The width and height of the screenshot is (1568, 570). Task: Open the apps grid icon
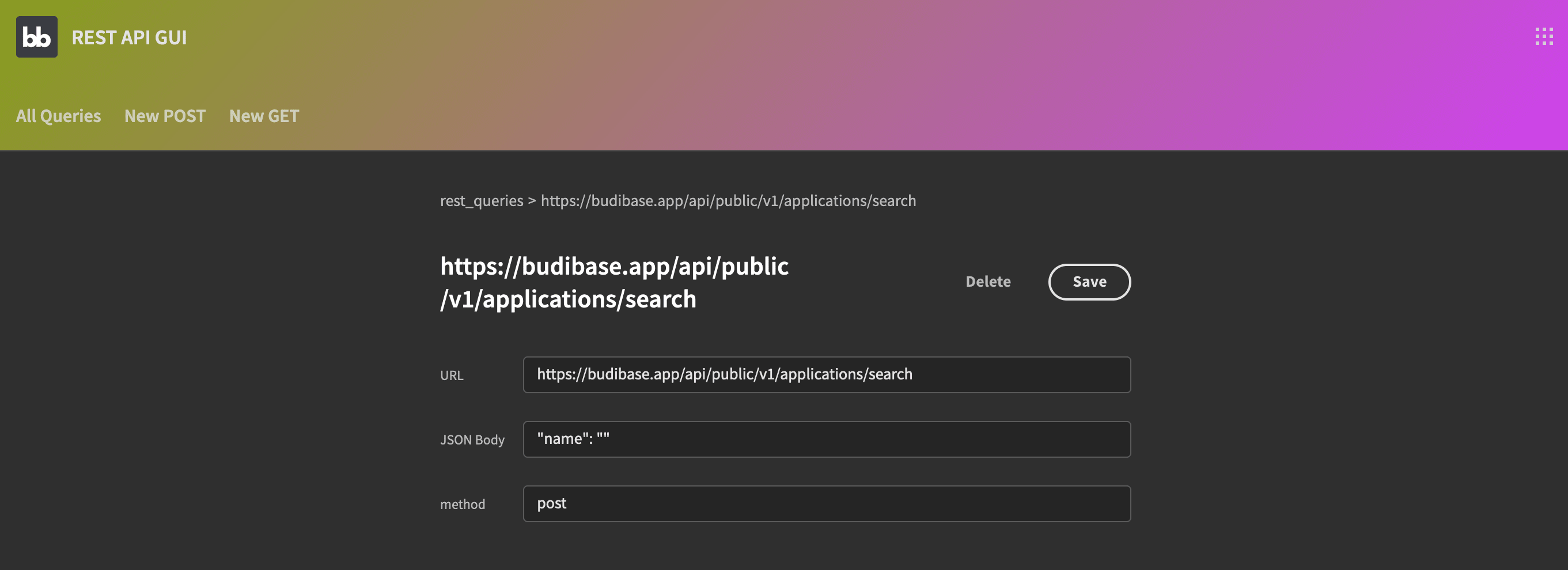(1544, 36)
